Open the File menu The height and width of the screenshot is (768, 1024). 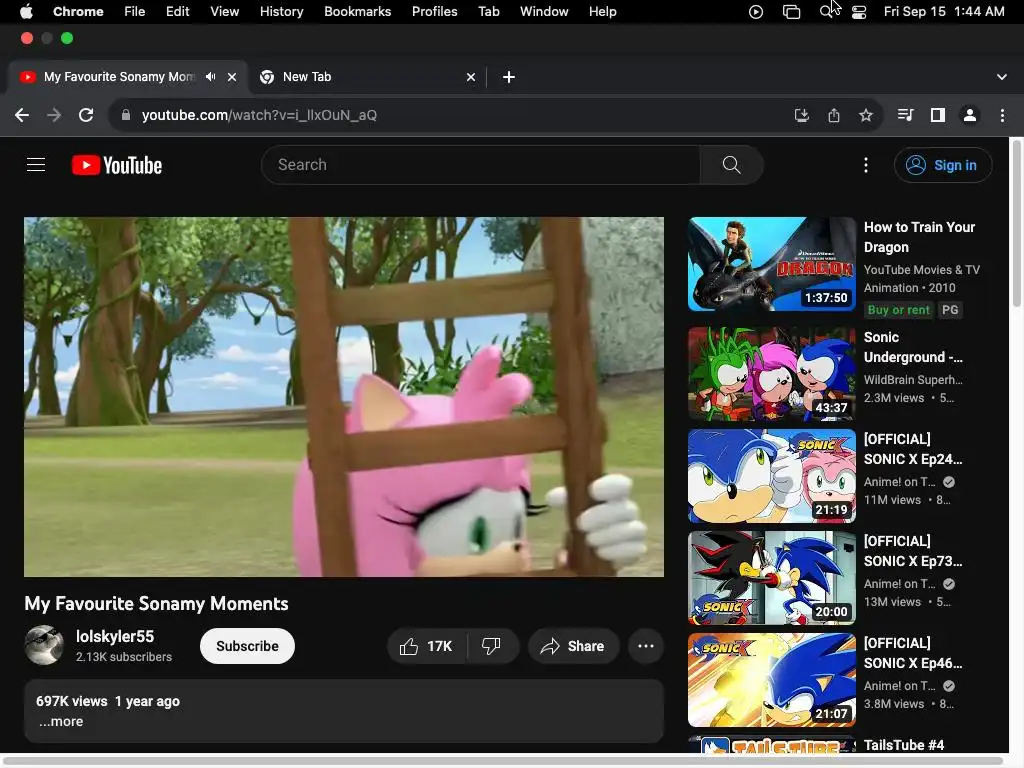135,12
